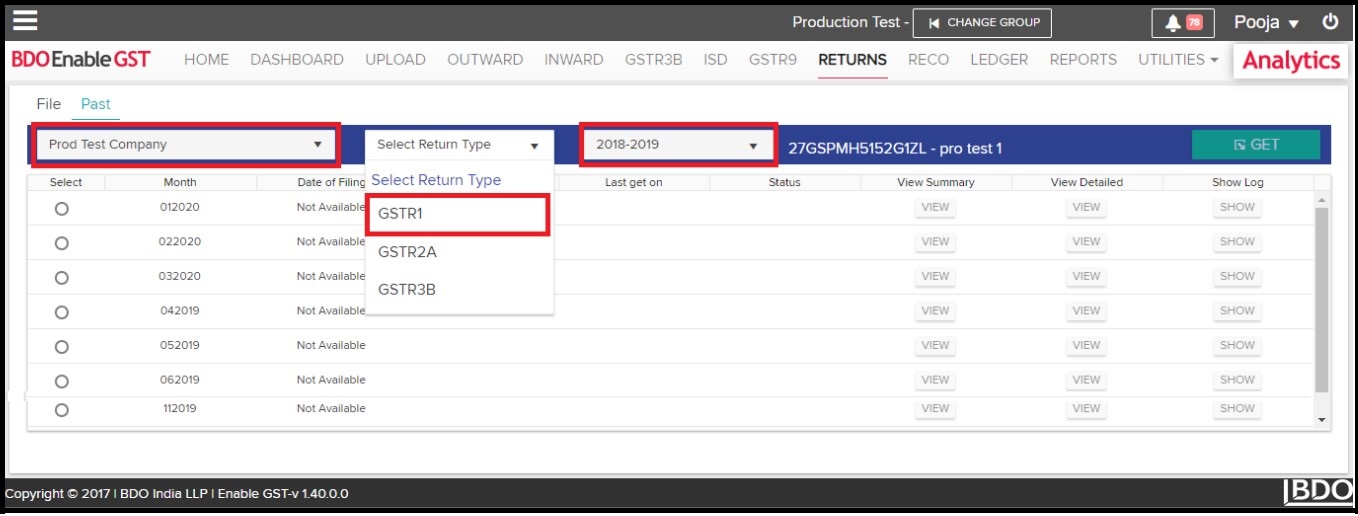Open the Analytics logo panel
Screen dimensions: 1358x516
point(1290,61)
